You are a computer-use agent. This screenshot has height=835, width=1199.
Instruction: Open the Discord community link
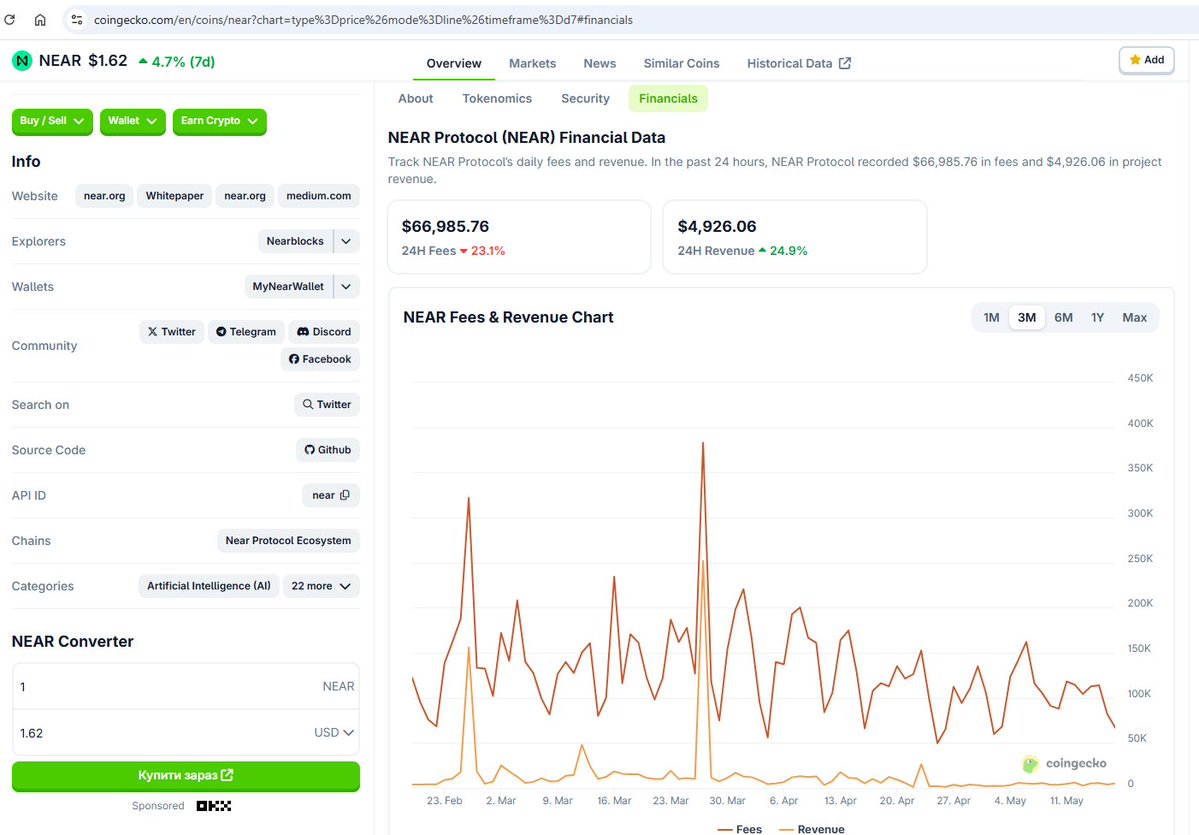click(x=323, y=332)
